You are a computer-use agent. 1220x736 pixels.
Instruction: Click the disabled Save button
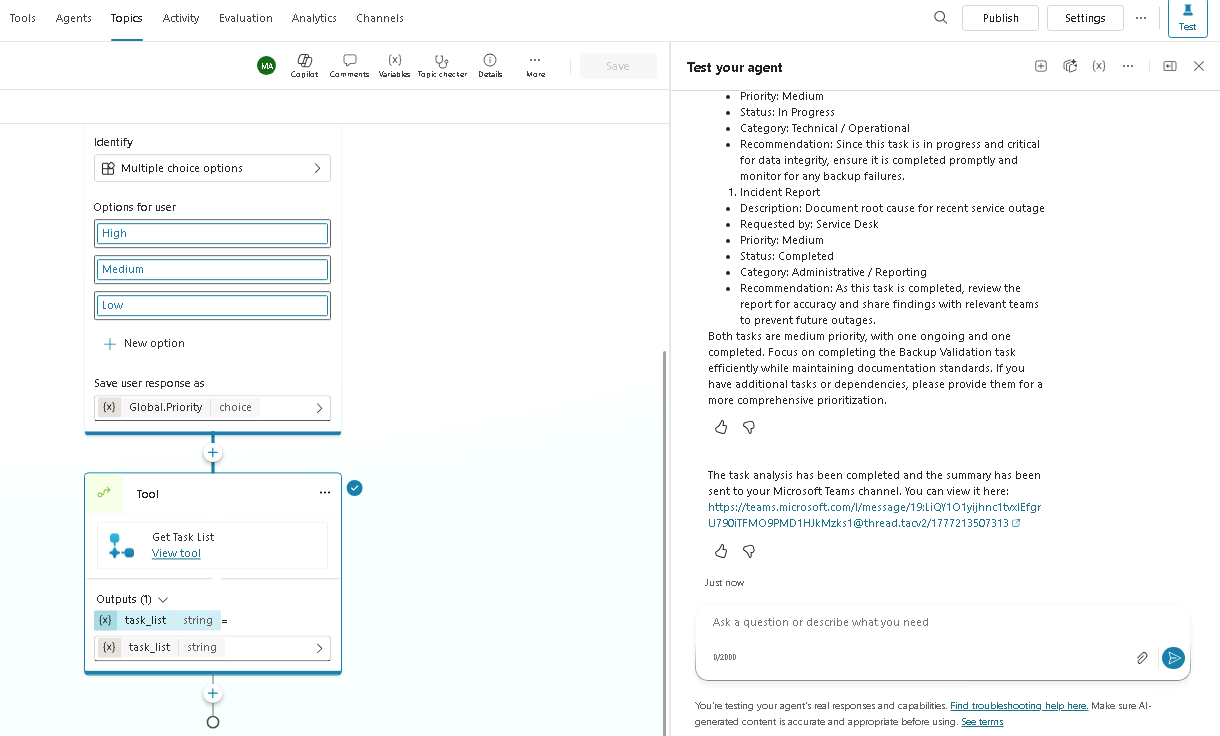click(x=618, y=66)
